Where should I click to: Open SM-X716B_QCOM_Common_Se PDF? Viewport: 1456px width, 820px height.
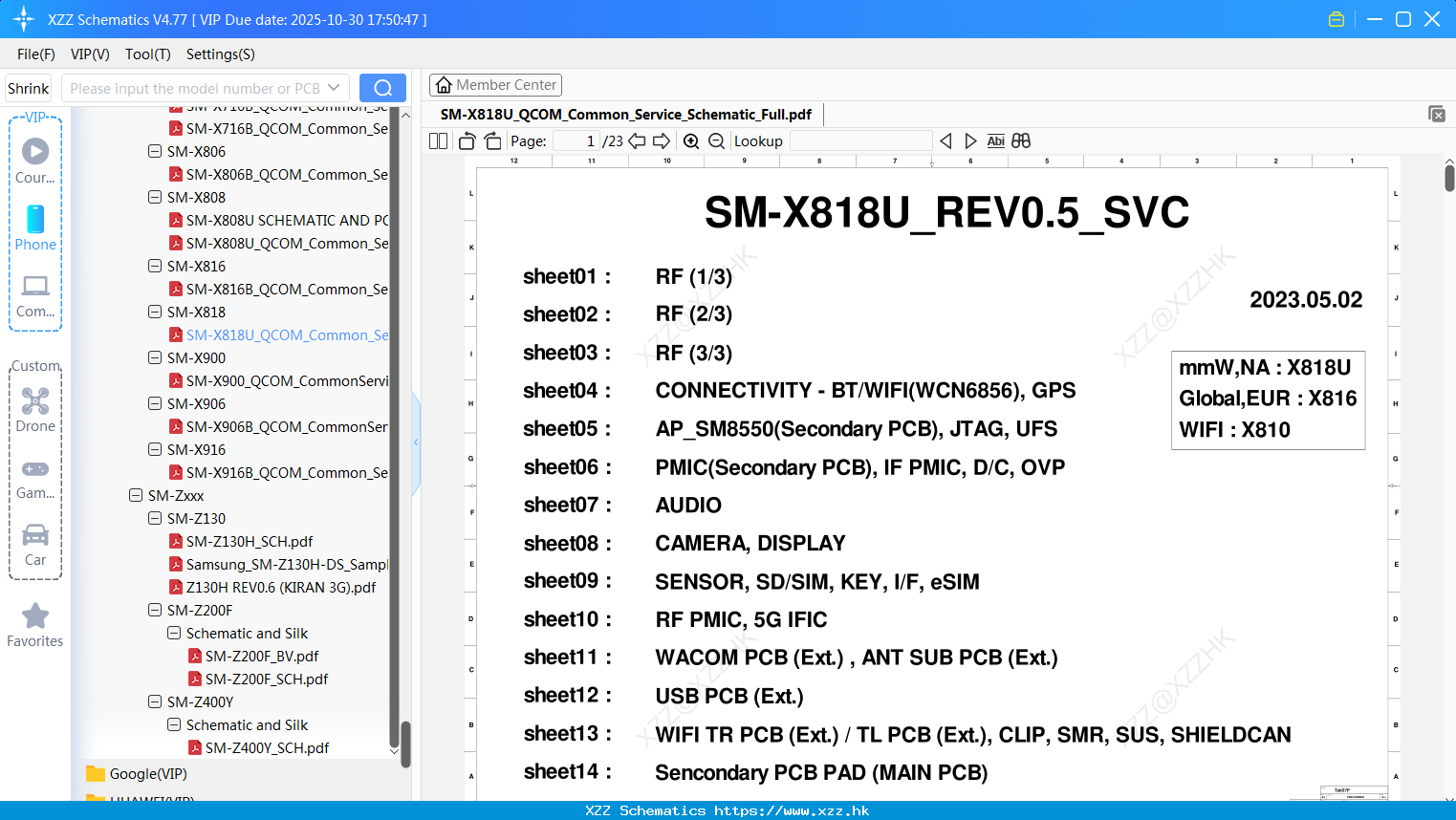287,128
